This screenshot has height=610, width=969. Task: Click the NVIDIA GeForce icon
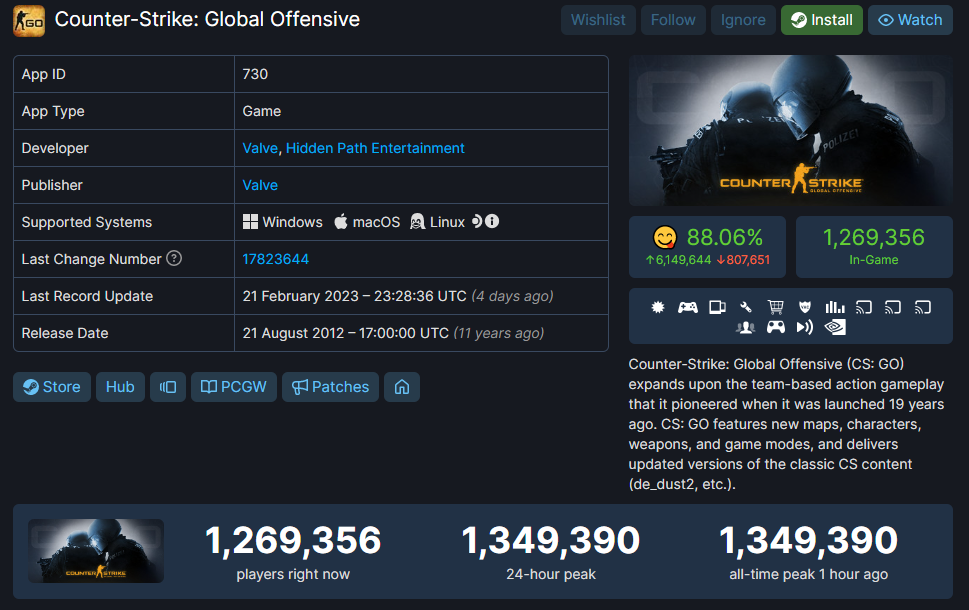coord(834,327)
